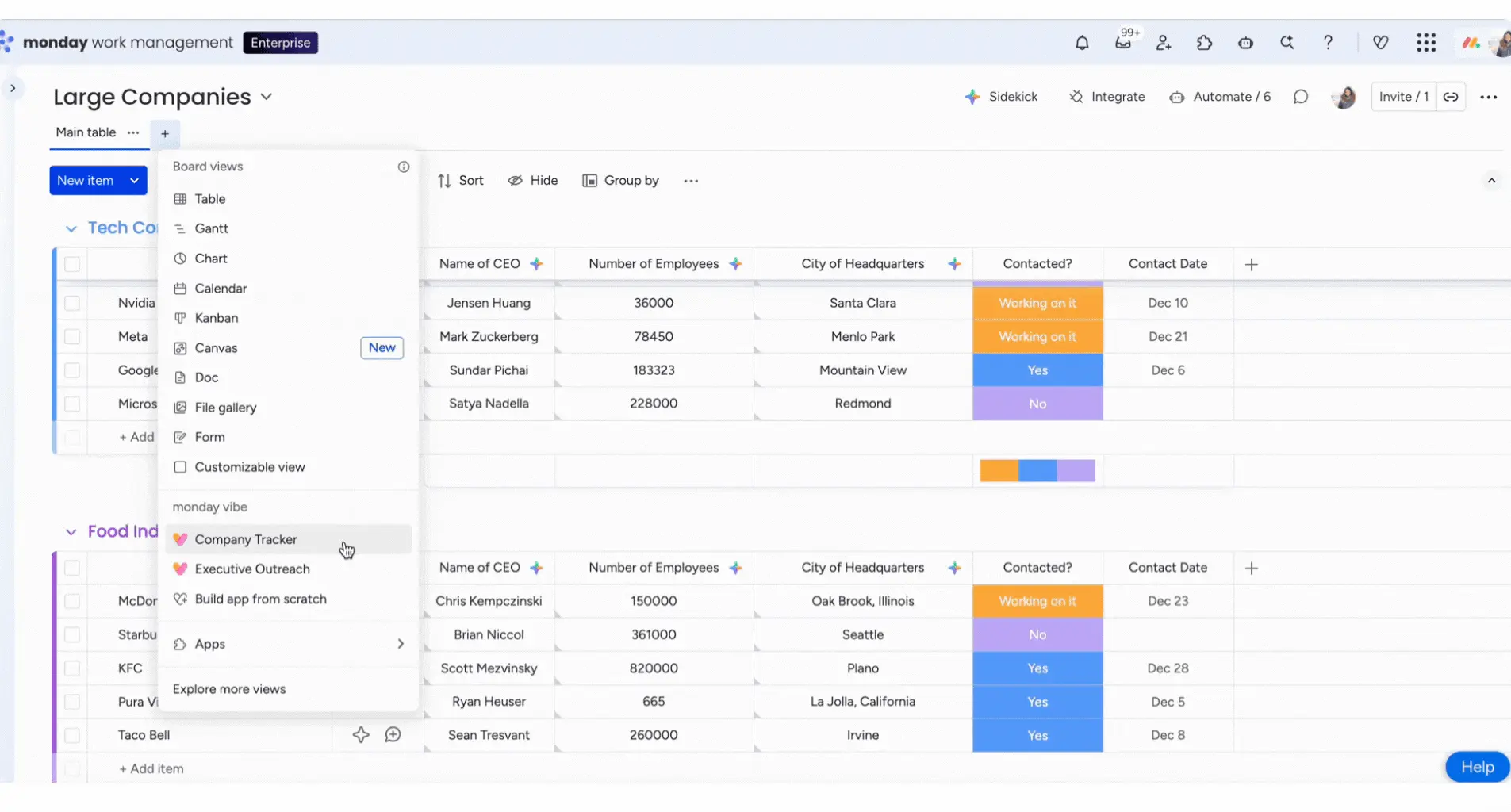Open Hide columns option
Viewport: 1511px width, 812px height.
coord(533,181)
